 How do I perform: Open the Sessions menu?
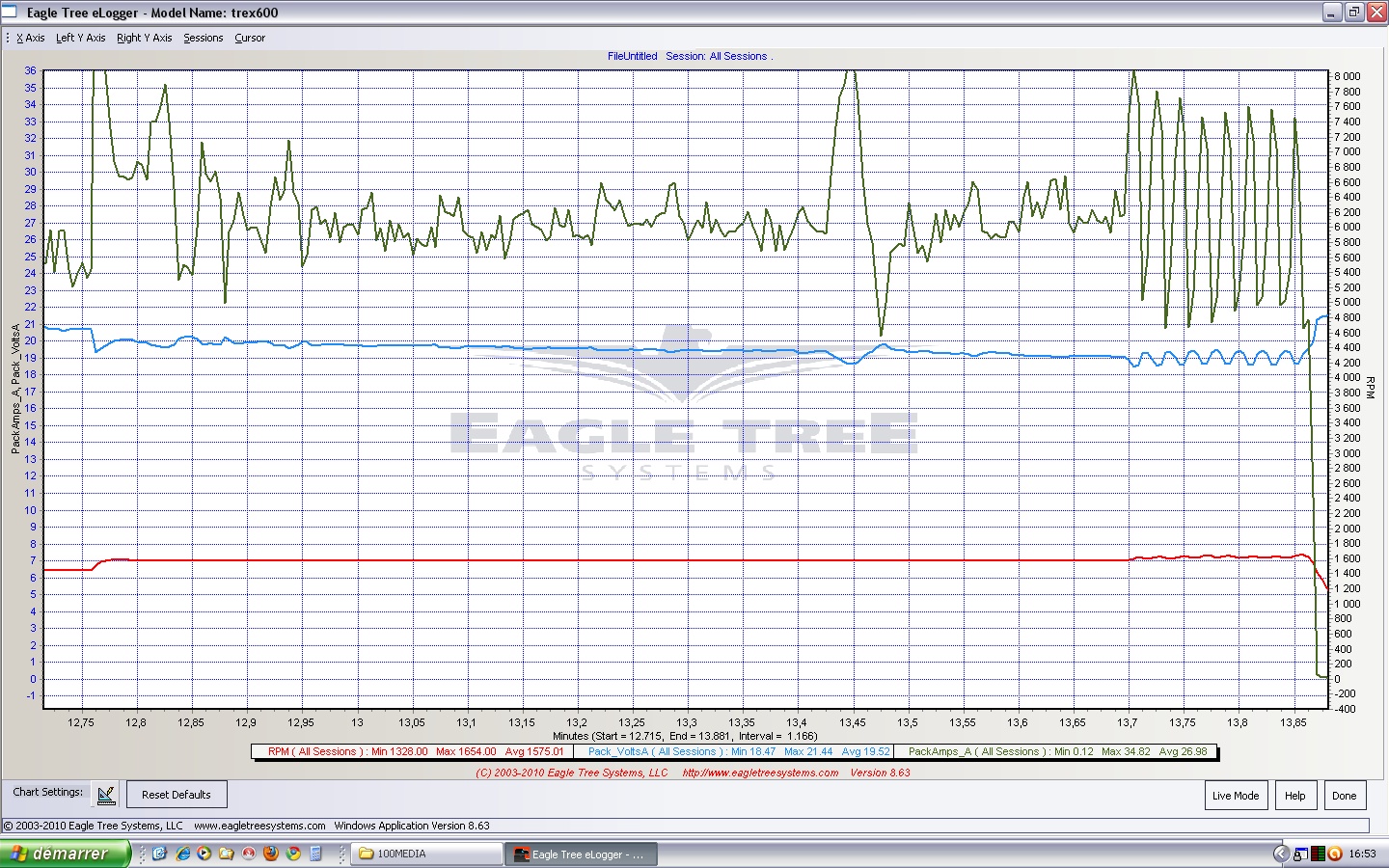click(204, 38)
